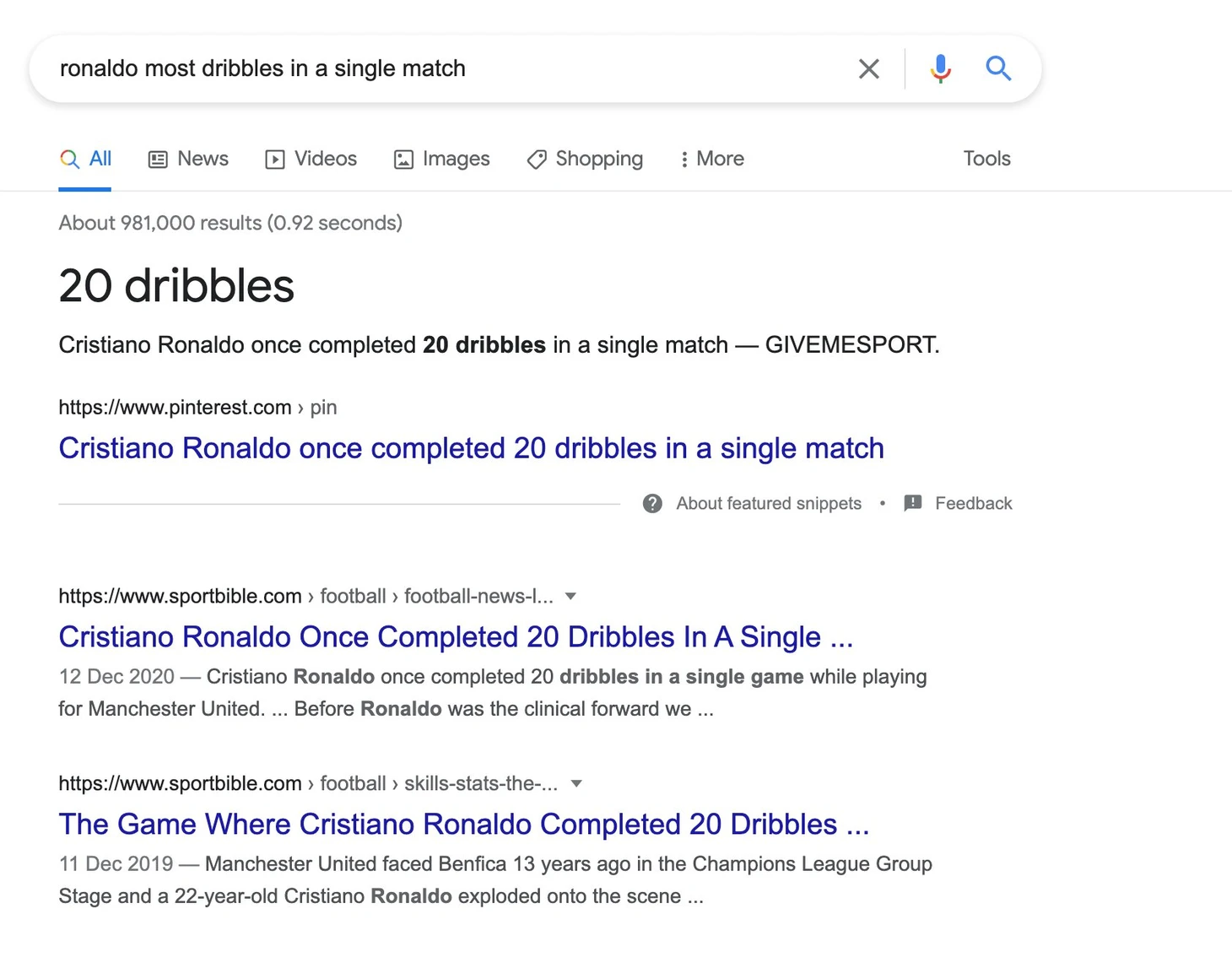Open About featured snippets question mark icon

(x=652, y=504)
